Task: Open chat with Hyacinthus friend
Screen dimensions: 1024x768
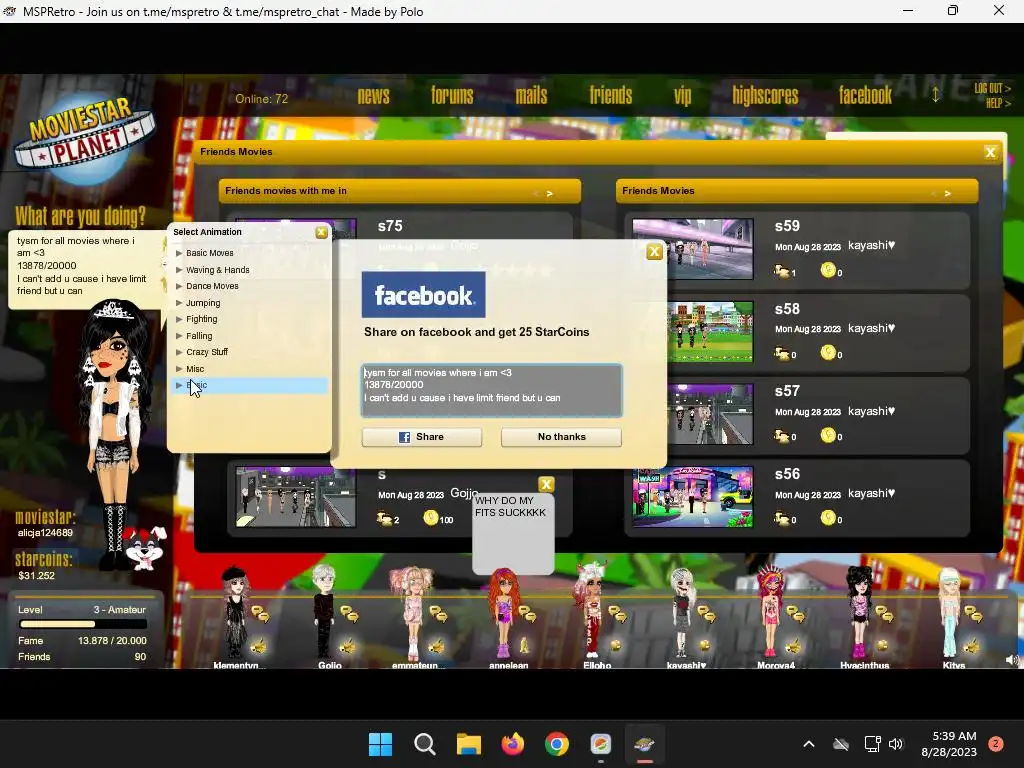Action: (884, 614)
